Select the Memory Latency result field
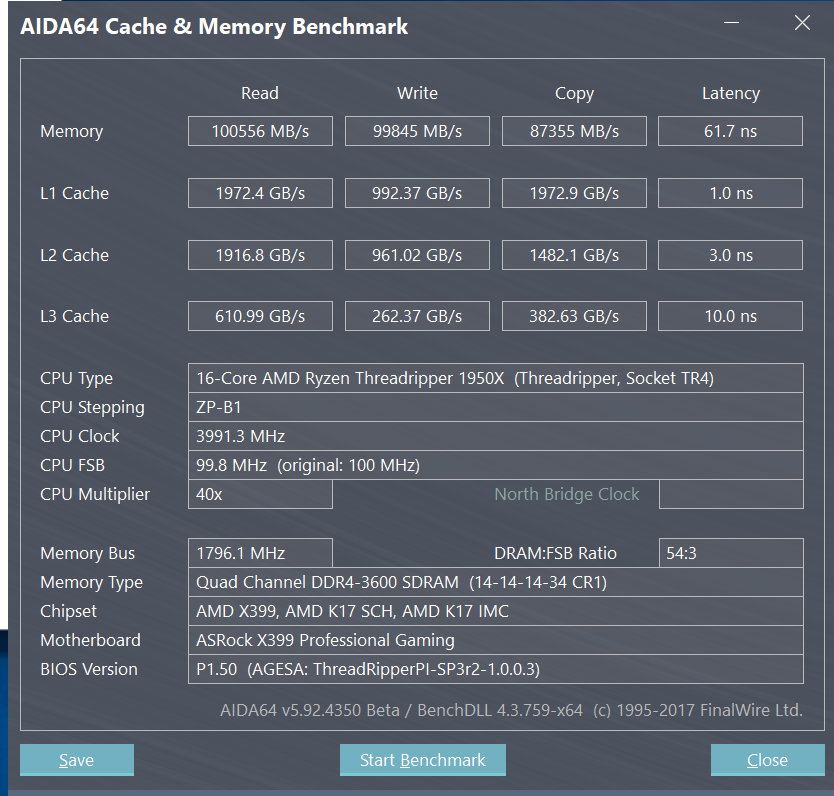 click(x=730, y=131)
